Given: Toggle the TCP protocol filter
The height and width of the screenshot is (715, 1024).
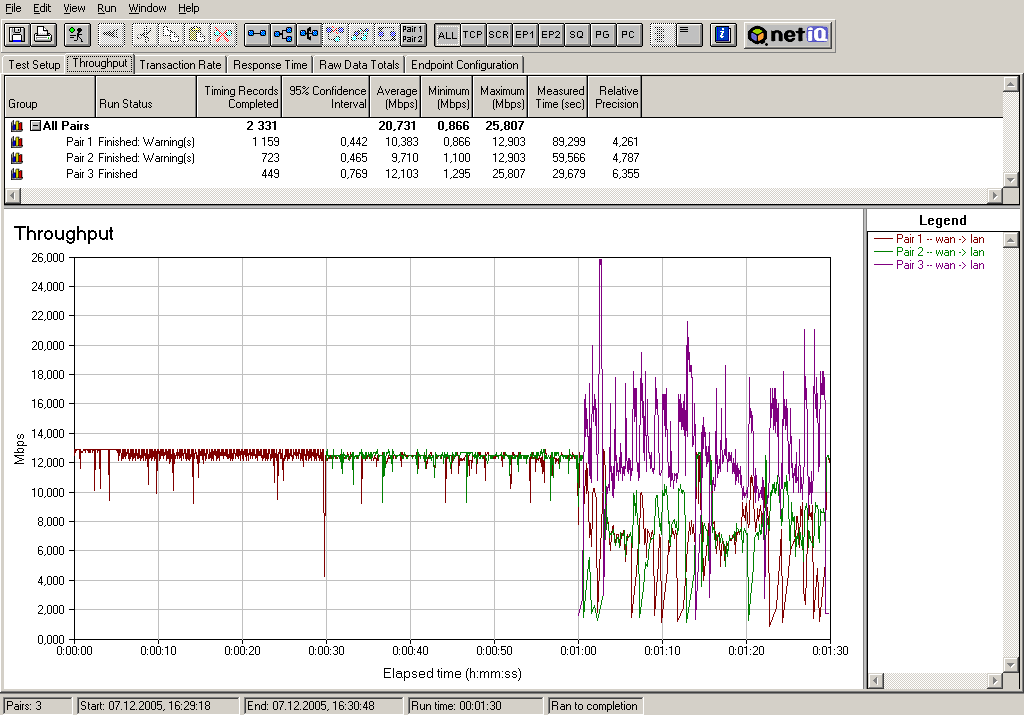Looking at the screenshot, I should tap(473, 35).
